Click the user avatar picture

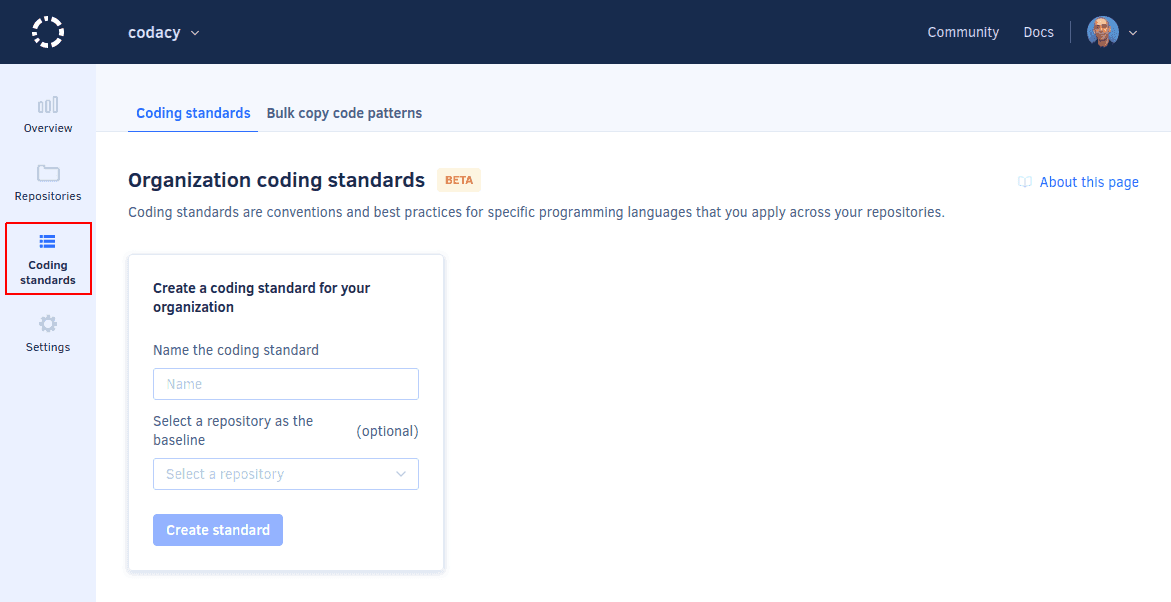(x=1101, y=31)
